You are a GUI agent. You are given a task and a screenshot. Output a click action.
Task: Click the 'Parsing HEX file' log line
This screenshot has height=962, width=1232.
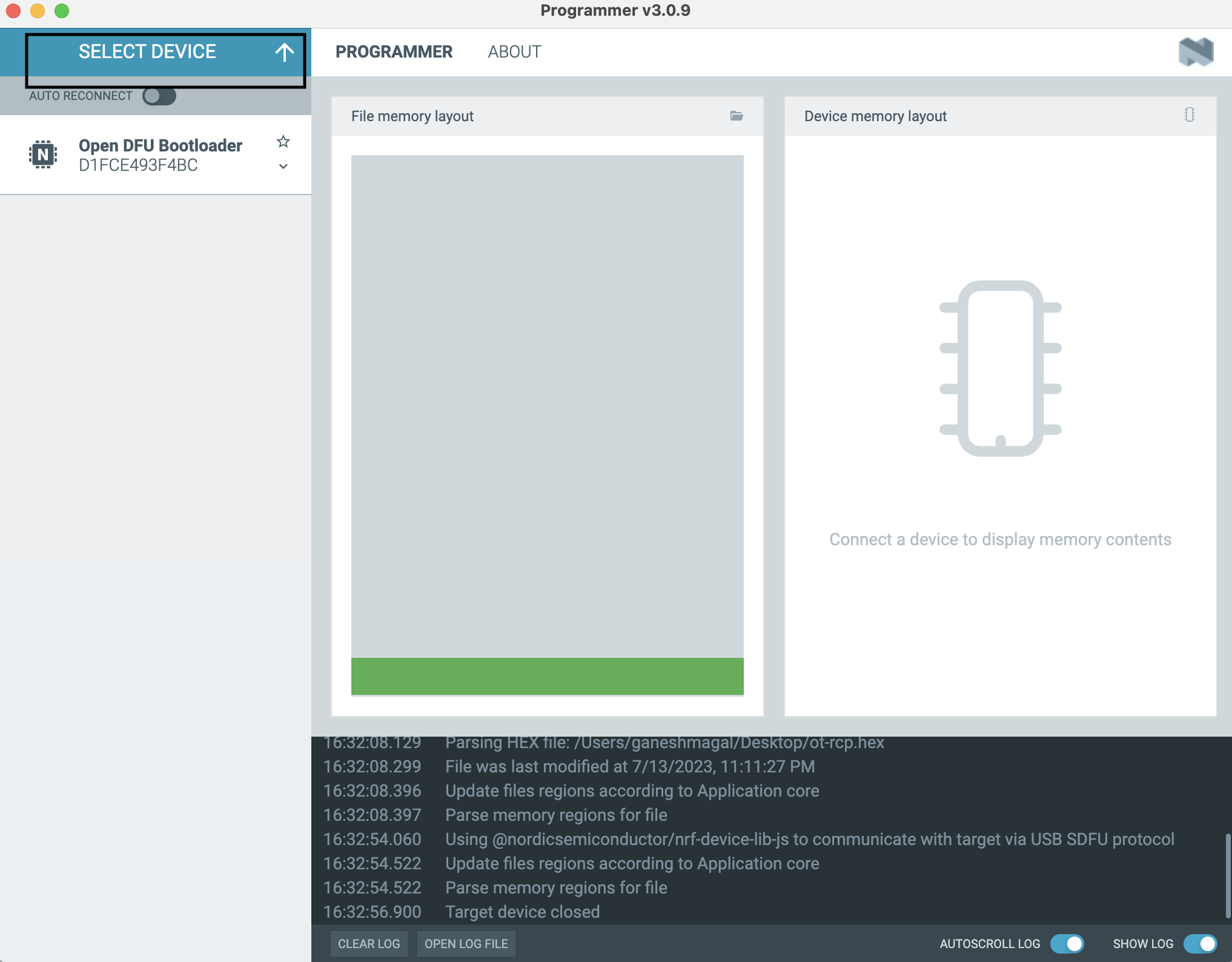tap(664, 742)
